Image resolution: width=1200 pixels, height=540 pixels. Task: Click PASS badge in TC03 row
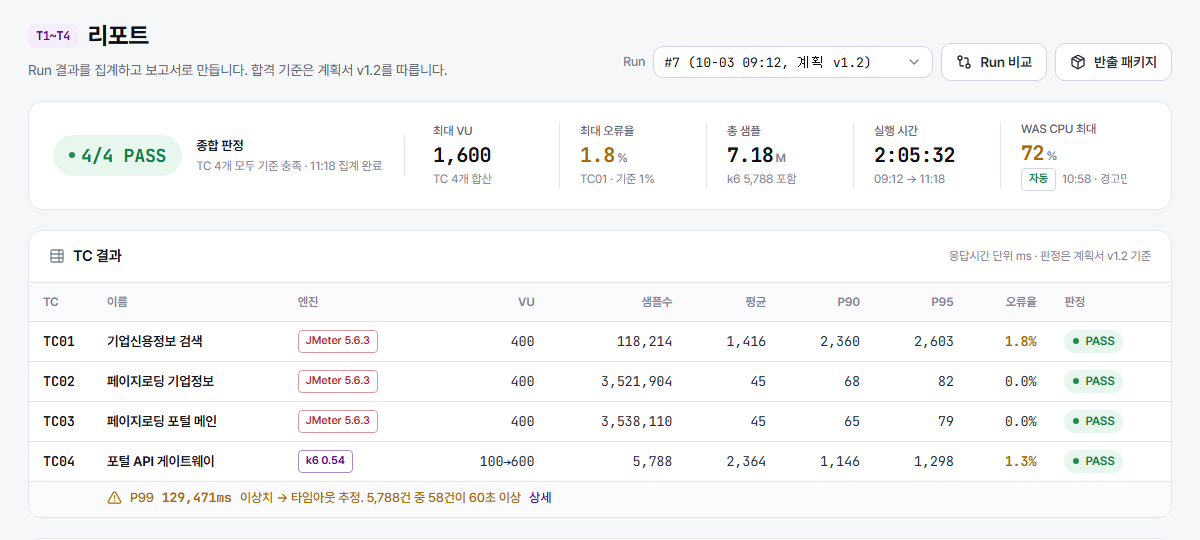(x=1093, y=421)
